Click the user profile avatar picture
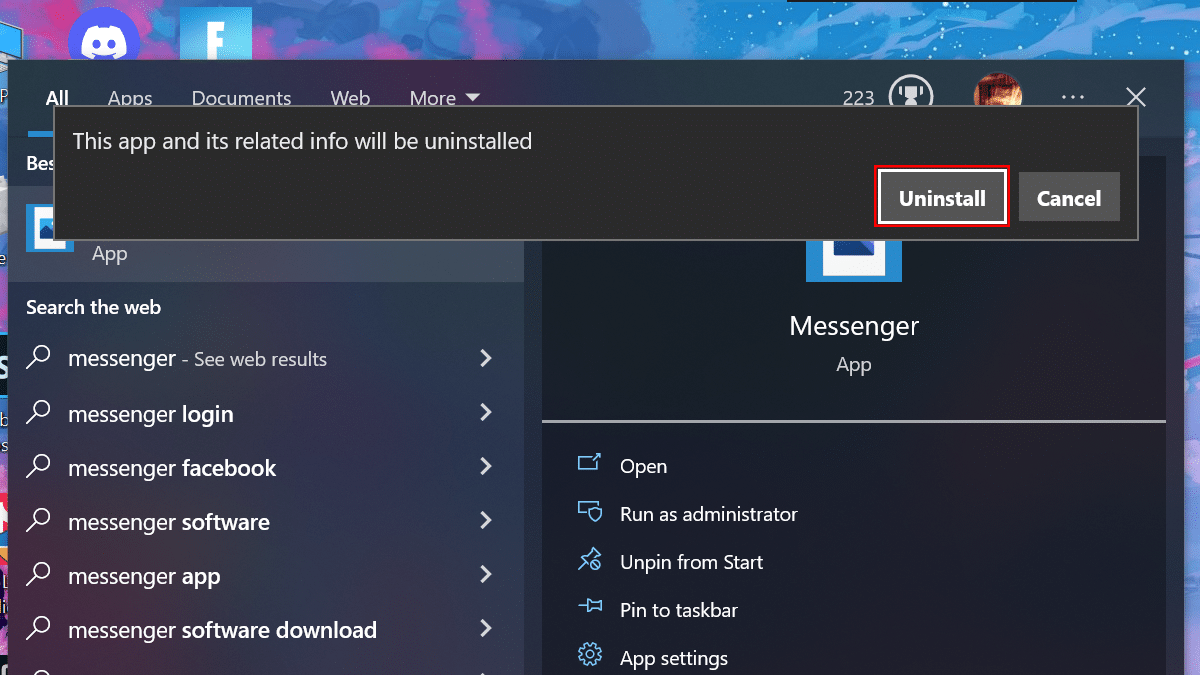The height and width of the screenshot is (675, 1200). (x=997, y=96)
